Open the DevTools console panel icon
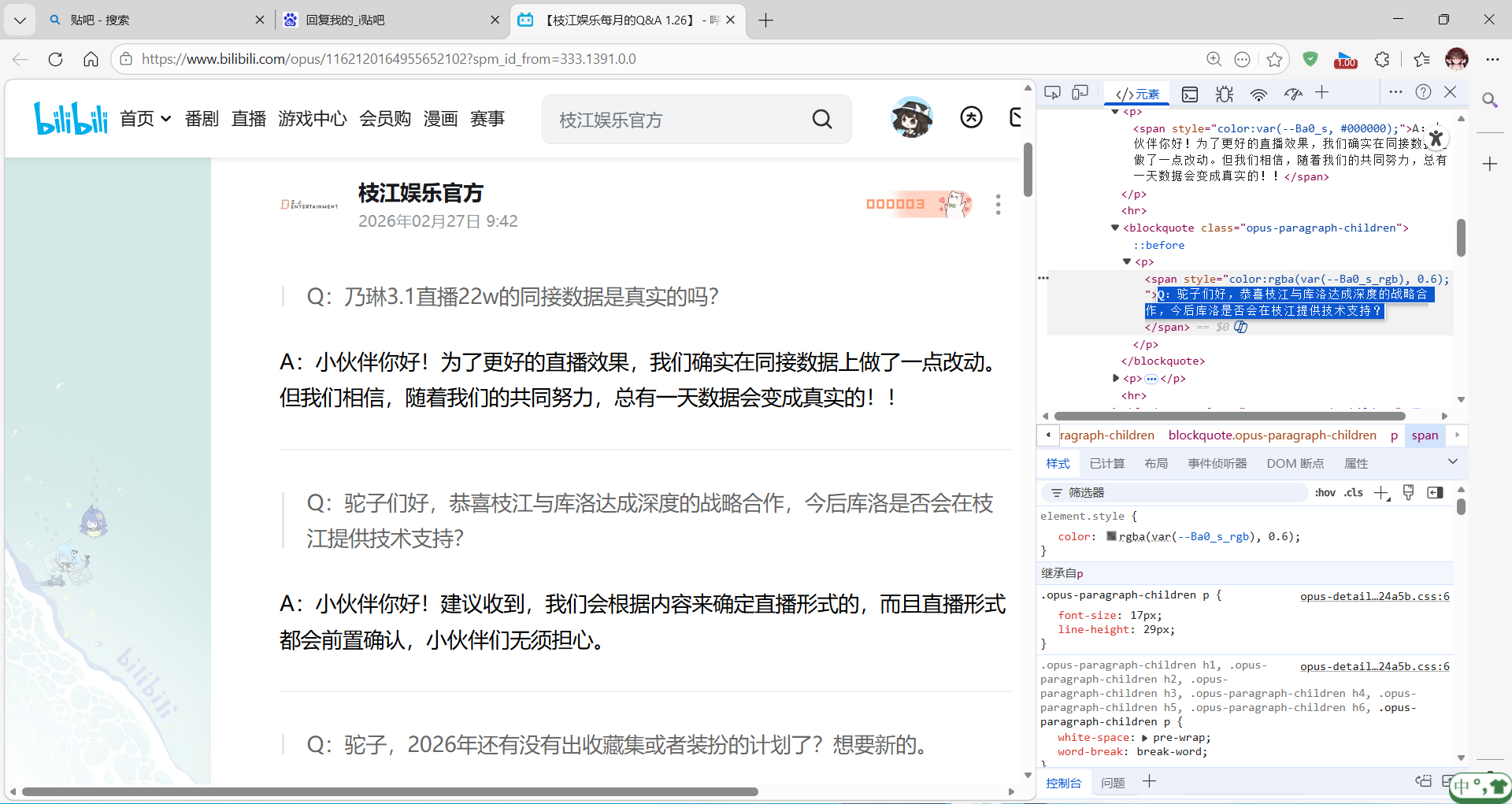 [1190, 94]
